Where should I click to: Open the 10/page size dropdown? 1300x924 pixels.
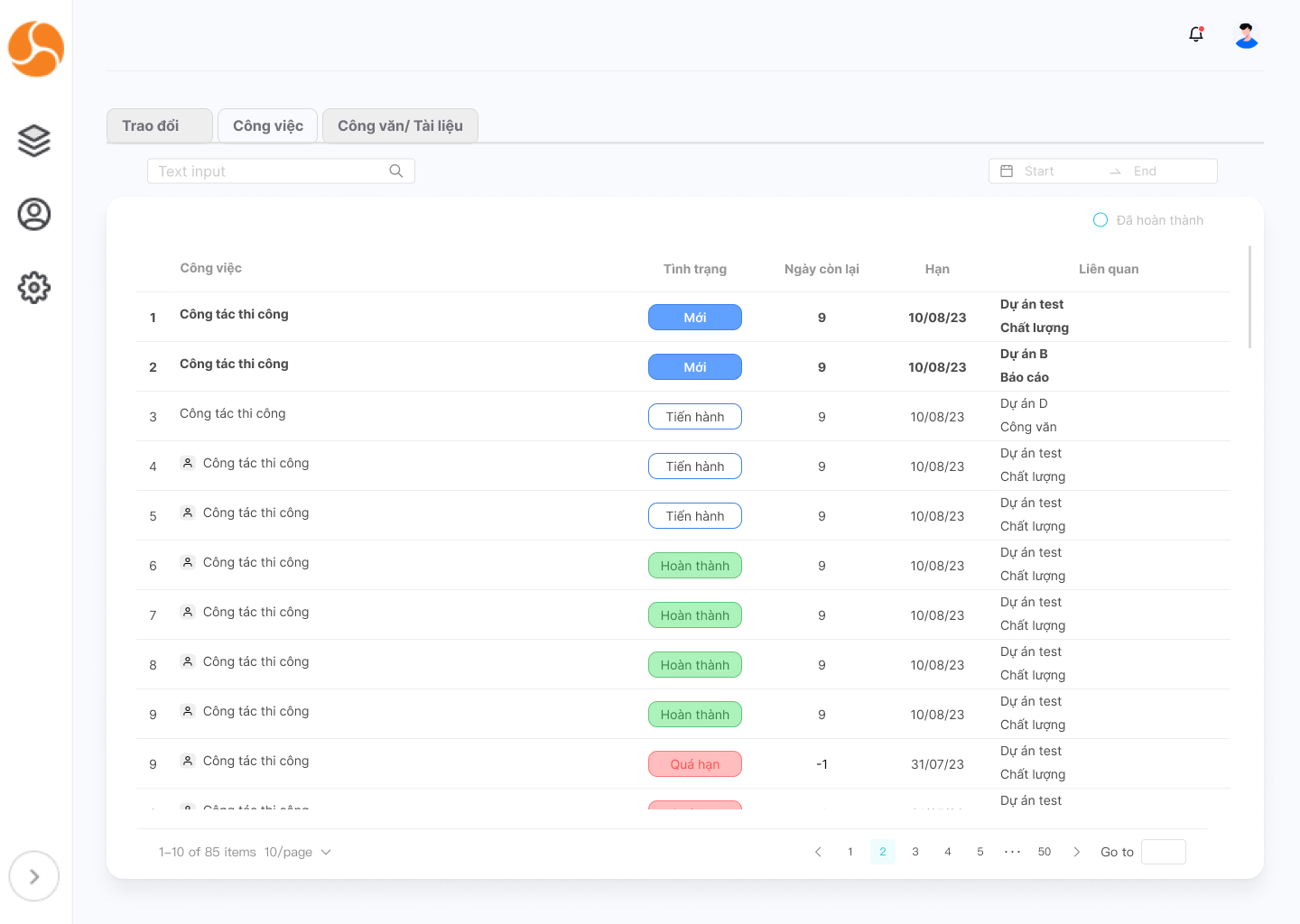298,852
